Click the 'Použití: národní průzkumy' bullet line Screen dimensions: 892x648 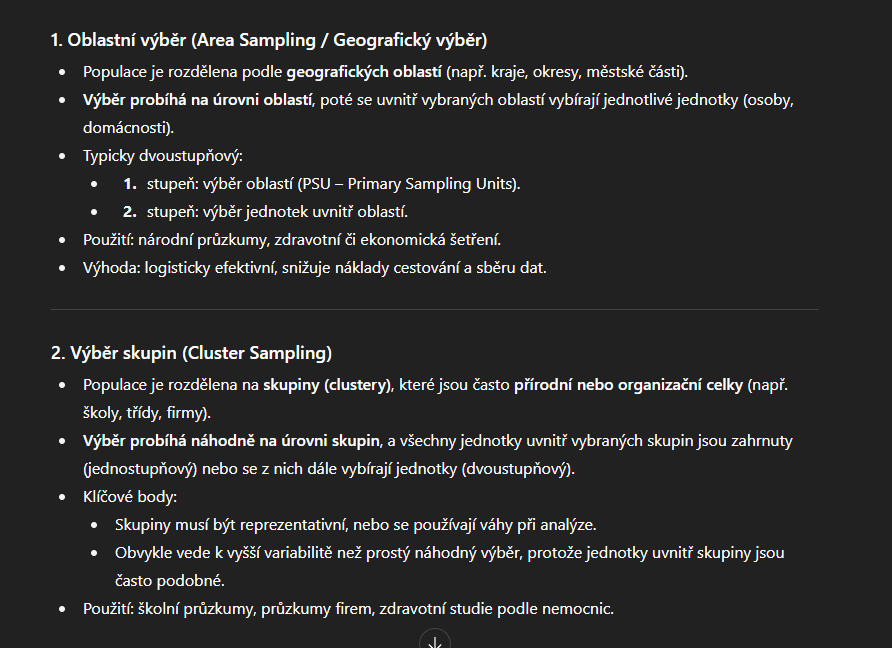(292, 240)
